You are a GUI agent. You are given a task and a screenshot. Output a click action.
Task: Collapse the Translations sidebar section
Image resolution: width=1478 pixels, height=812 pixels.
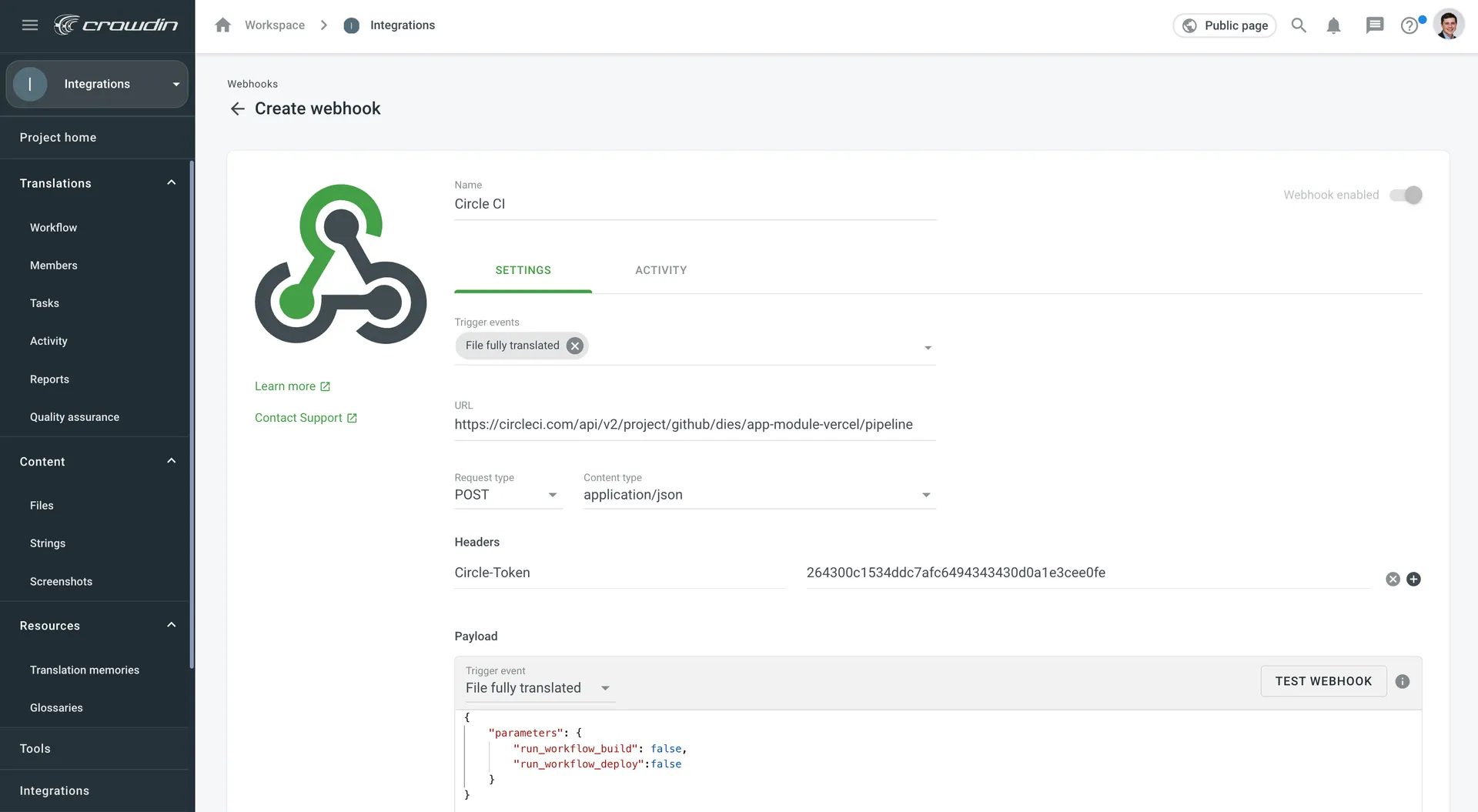171,183
